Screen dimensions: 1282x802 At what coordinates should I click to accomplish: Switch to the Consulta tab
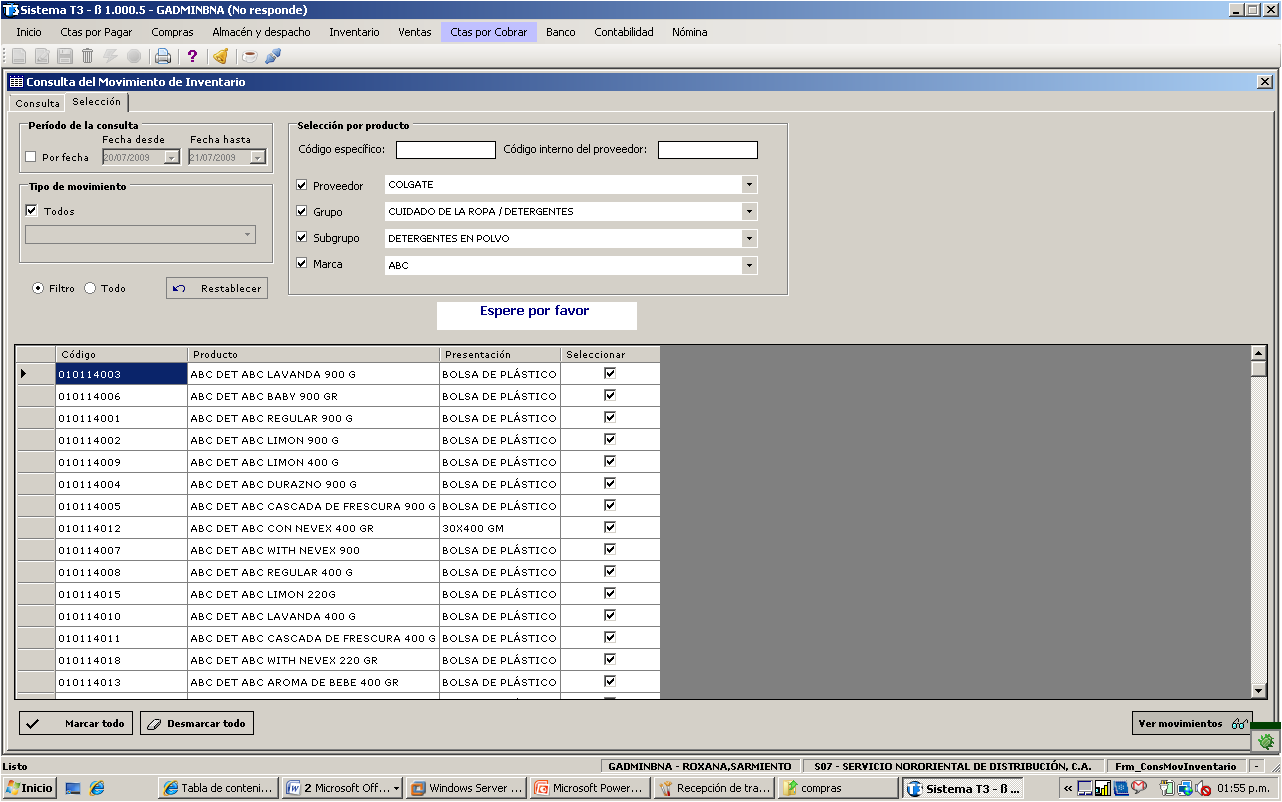[x=37, y=103]
